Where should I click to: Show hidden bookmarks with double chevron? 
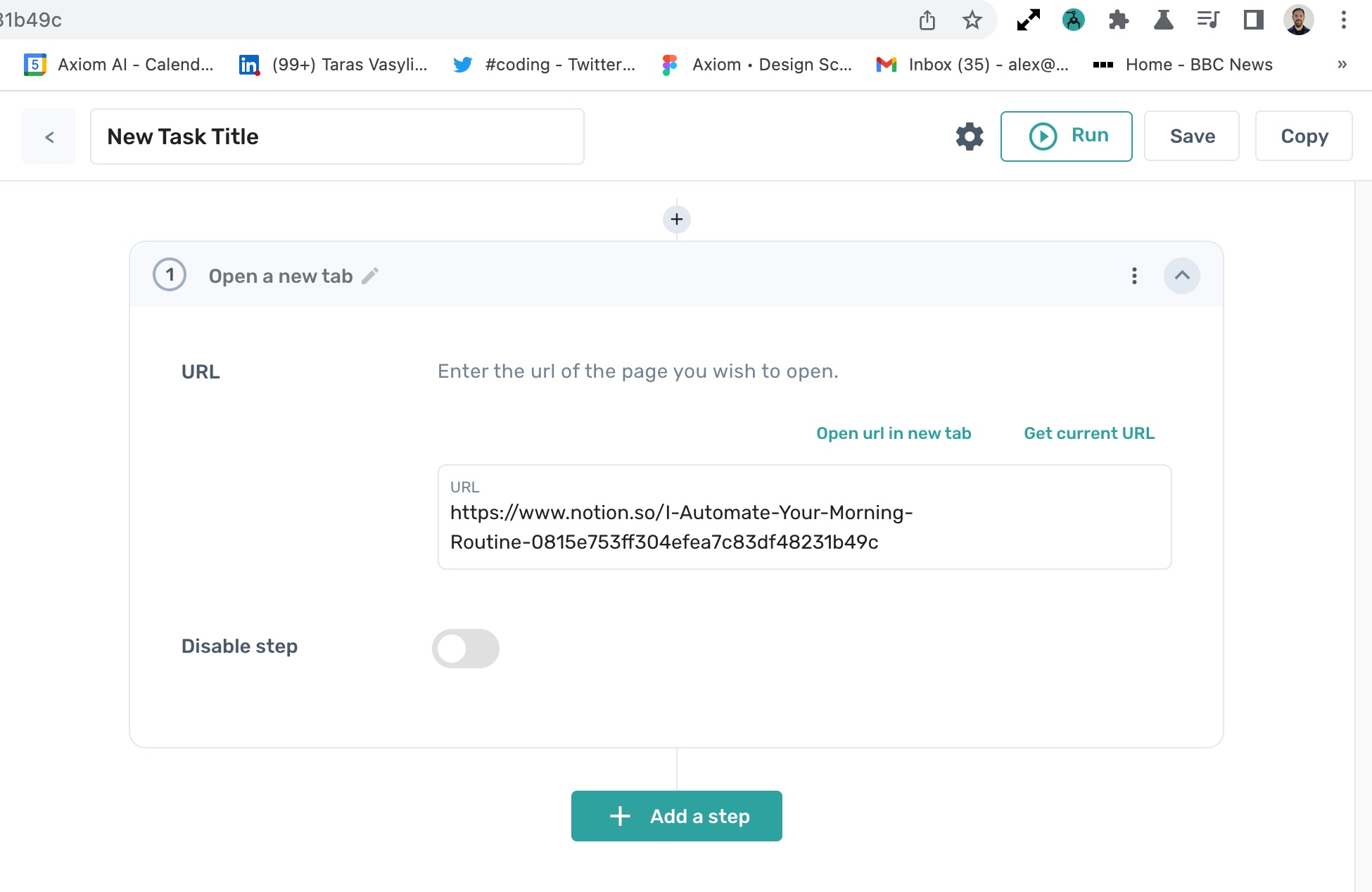click(1342, 65)
